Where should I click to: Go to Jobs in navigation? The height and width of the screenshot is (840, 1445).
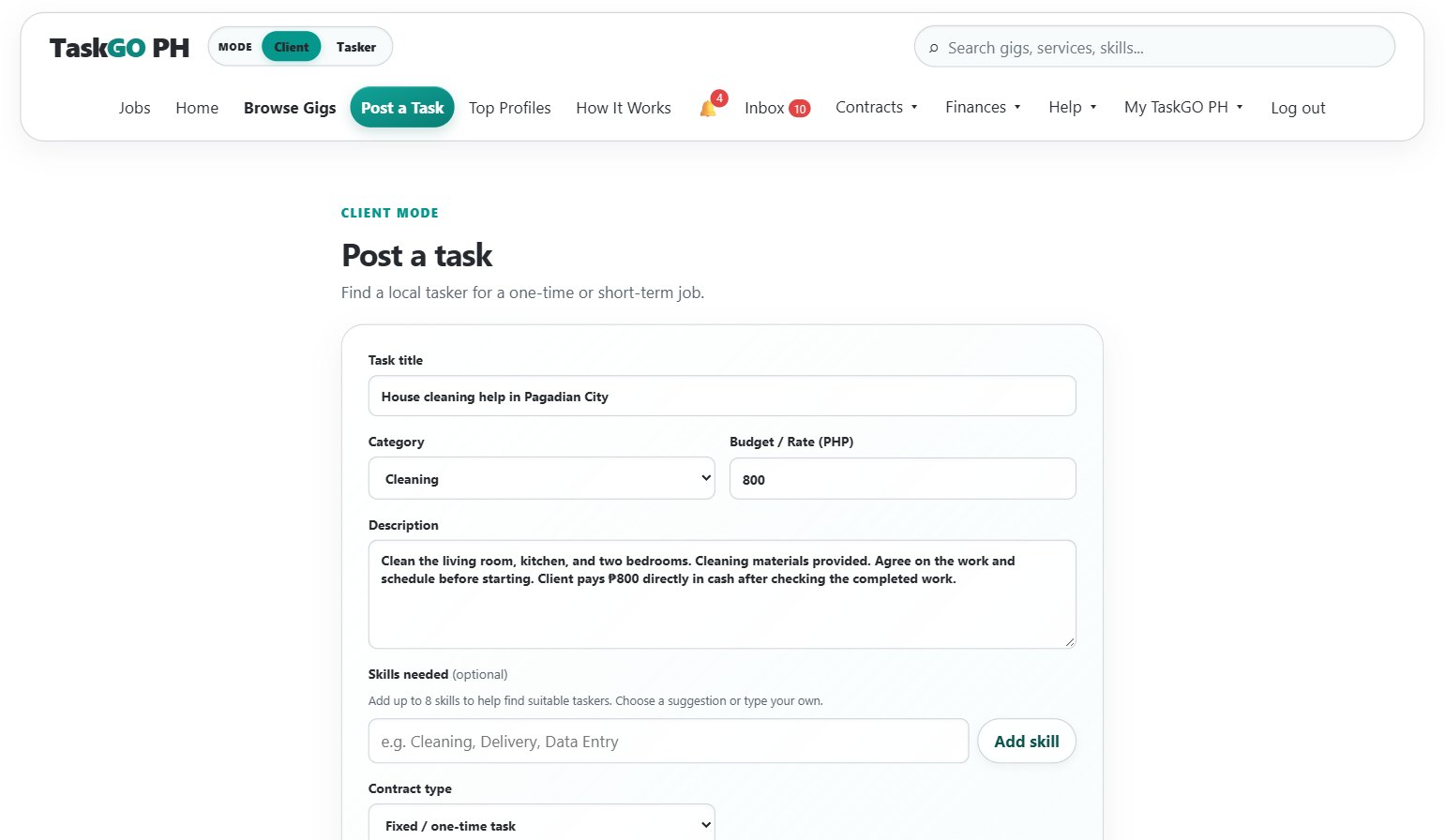[134, 108]
